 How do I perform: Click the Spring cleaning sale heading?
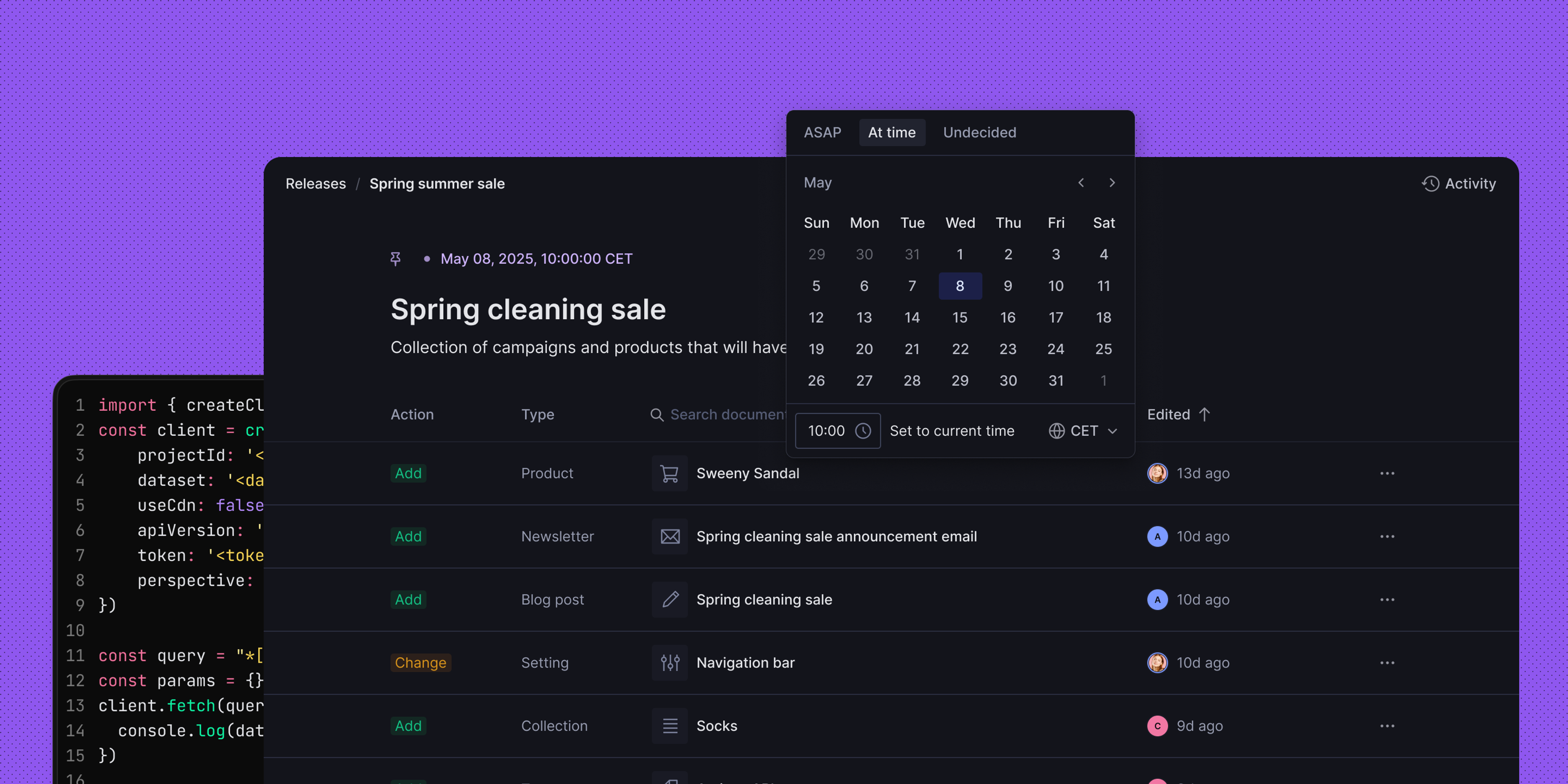(528, 309)
